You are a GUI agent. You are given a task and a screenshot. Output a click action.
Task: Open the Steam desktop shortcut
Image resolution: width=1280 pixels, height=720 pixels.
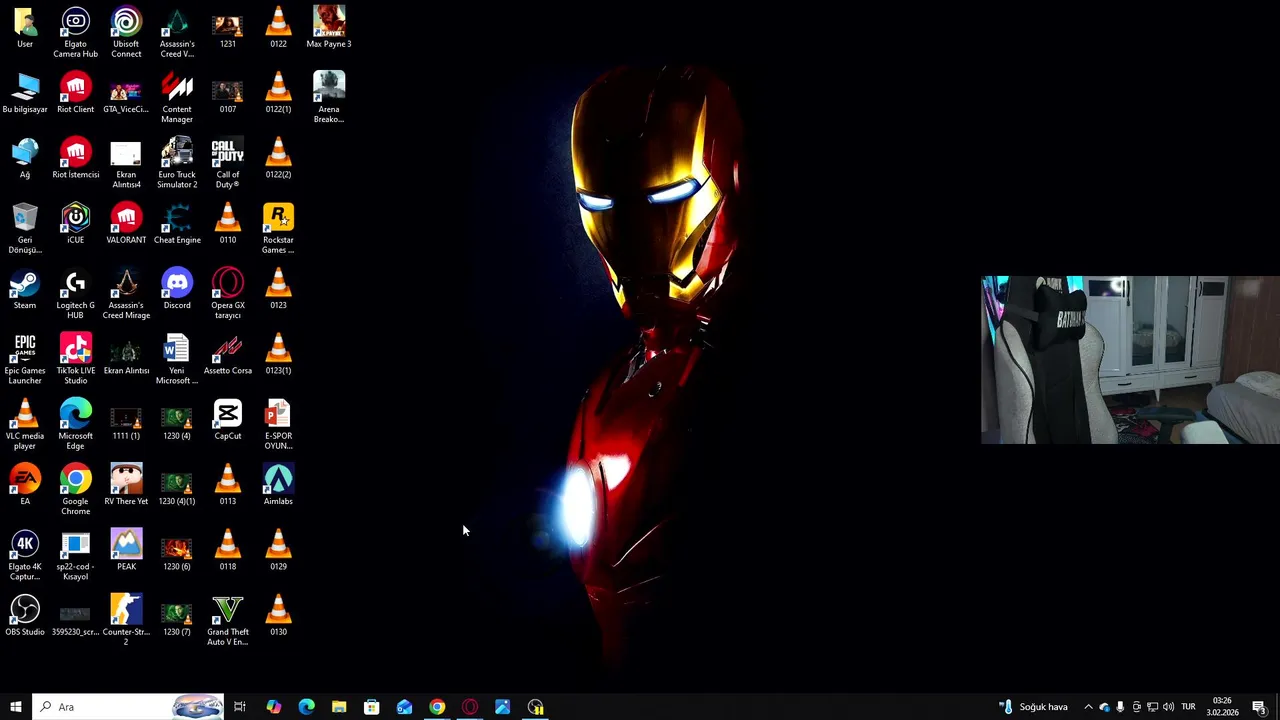(25, 290)
